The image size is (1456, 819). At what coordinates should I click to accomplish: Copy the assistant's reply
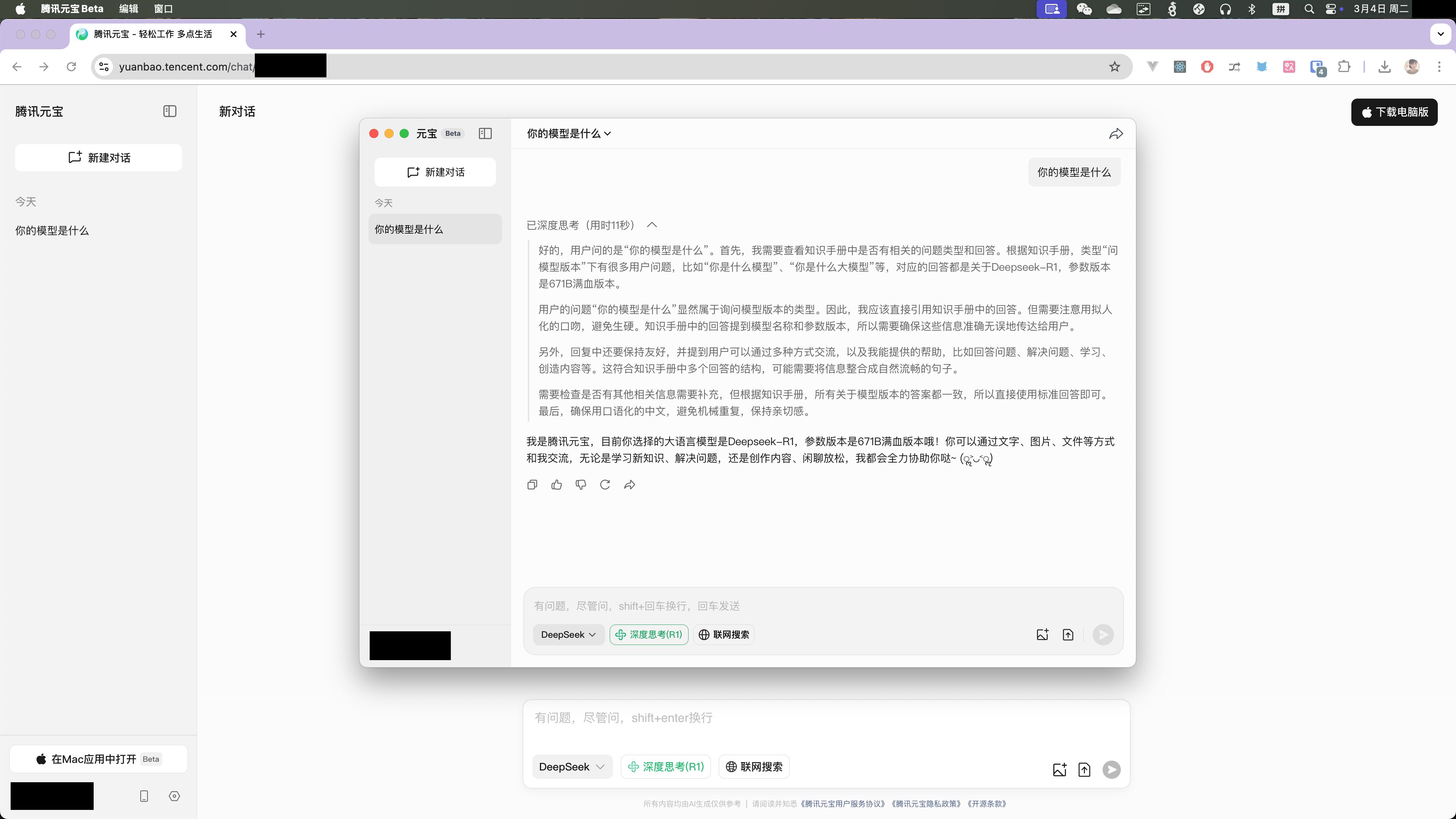(532, 485)
